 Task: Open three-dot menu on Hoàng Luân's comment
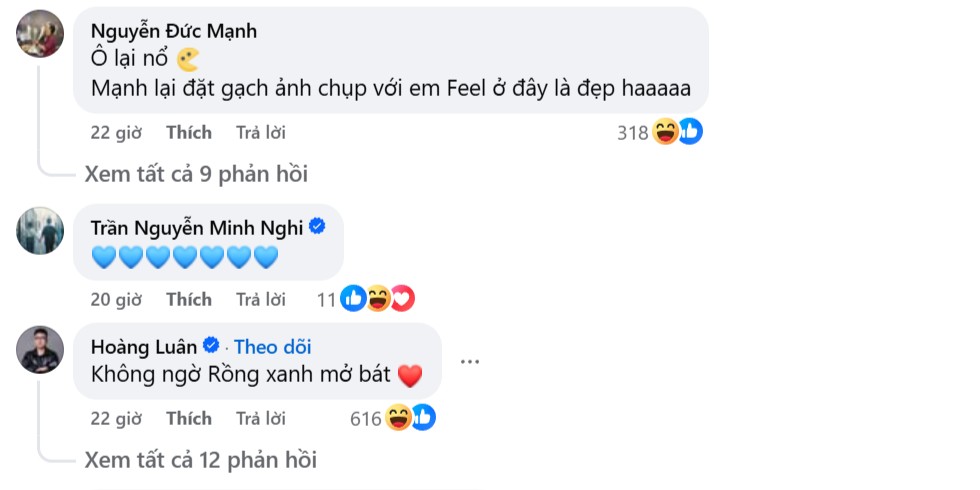(470, 361)
